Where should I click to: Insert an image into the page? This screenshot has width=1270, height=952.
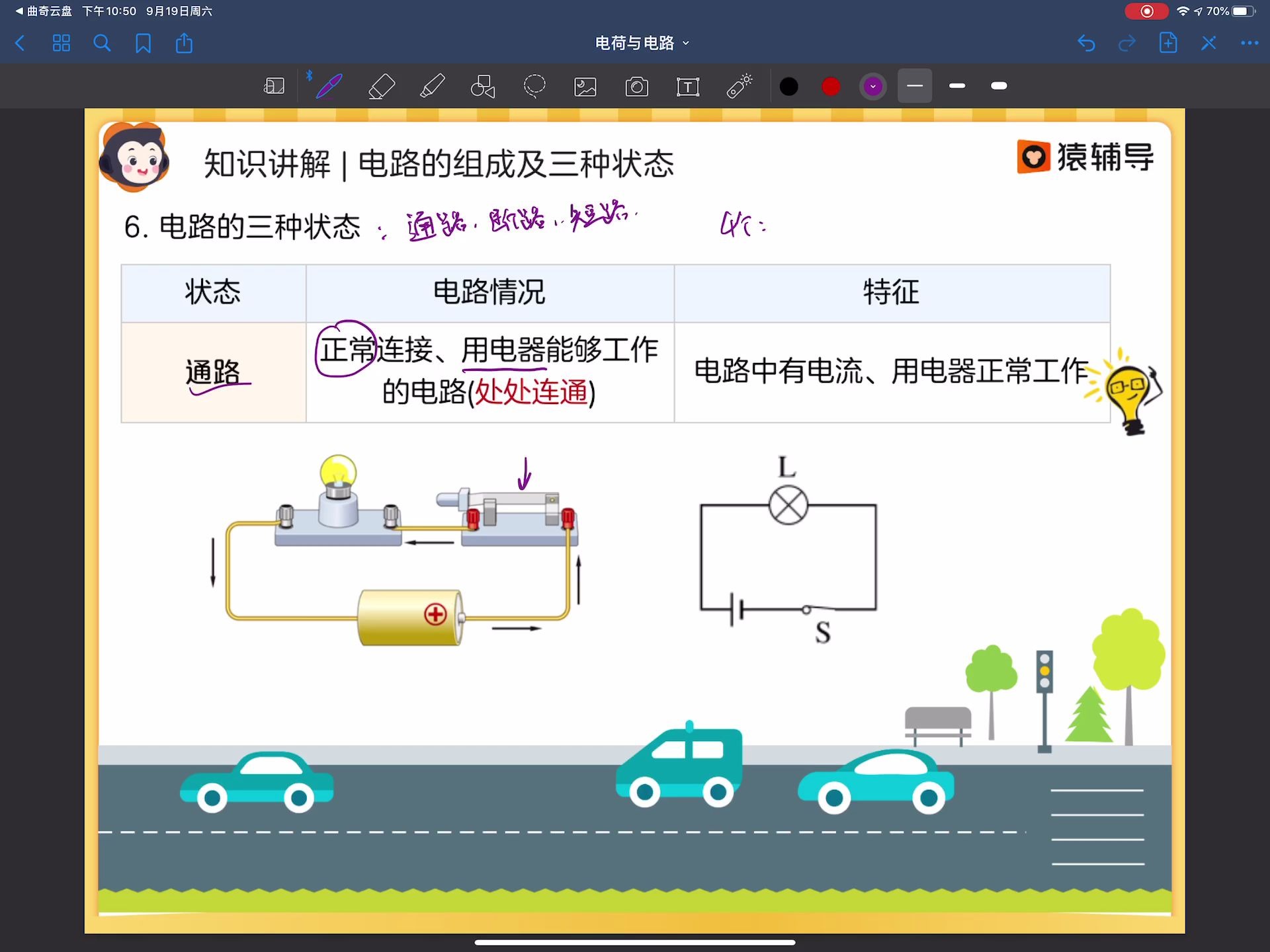585,86
